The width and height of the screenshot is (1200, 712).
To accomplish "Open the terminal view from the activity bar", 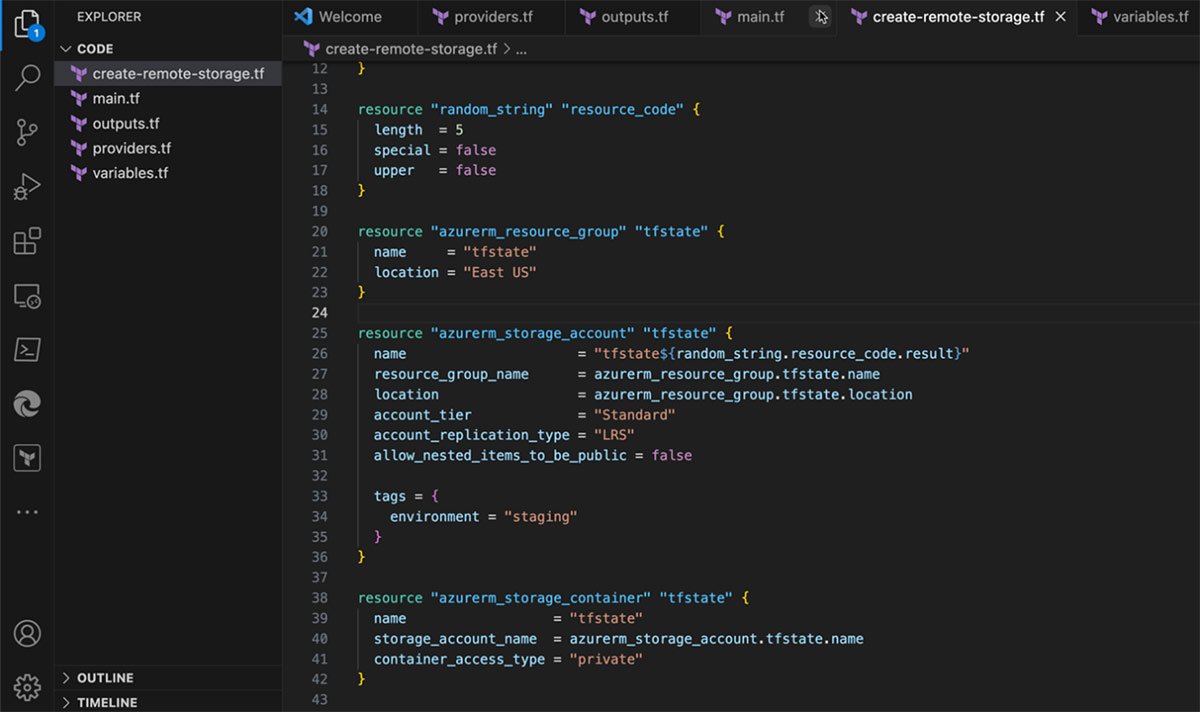I will point(27,349).
